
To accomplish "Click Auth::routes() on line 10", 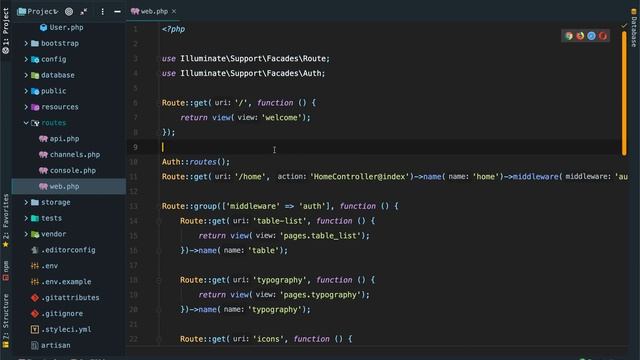I will pos(196,162).
